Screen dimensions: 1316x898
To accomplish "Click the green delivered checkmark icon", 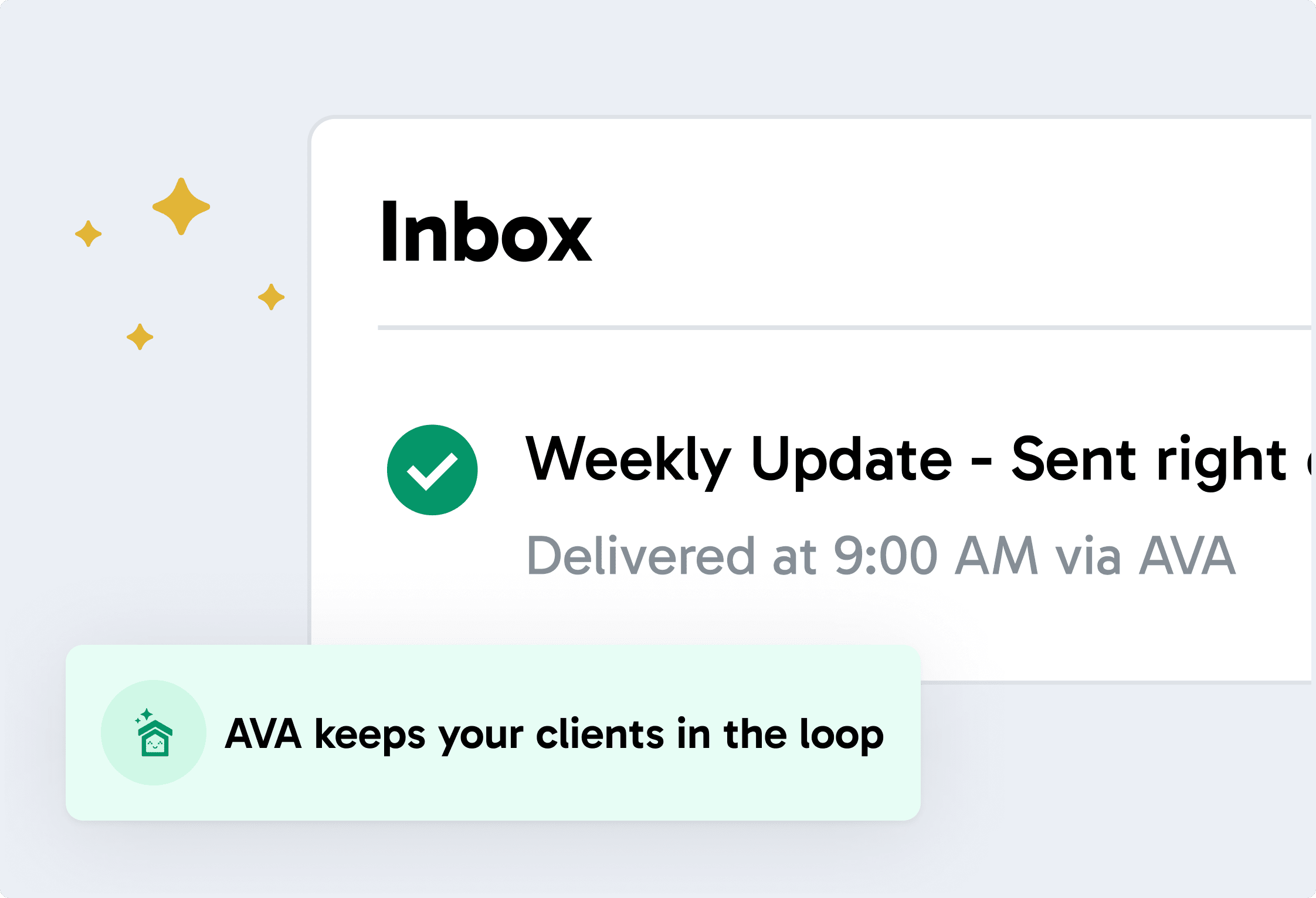I will point(432,470).
